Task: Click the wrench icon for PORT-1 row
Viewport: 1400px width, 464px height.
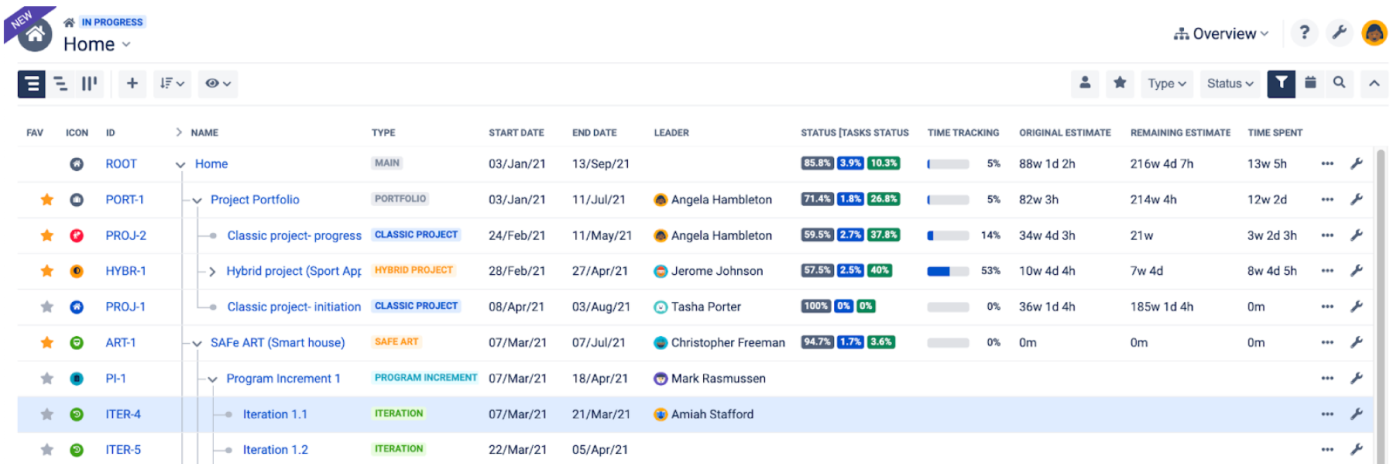Action: [1357, 200]
